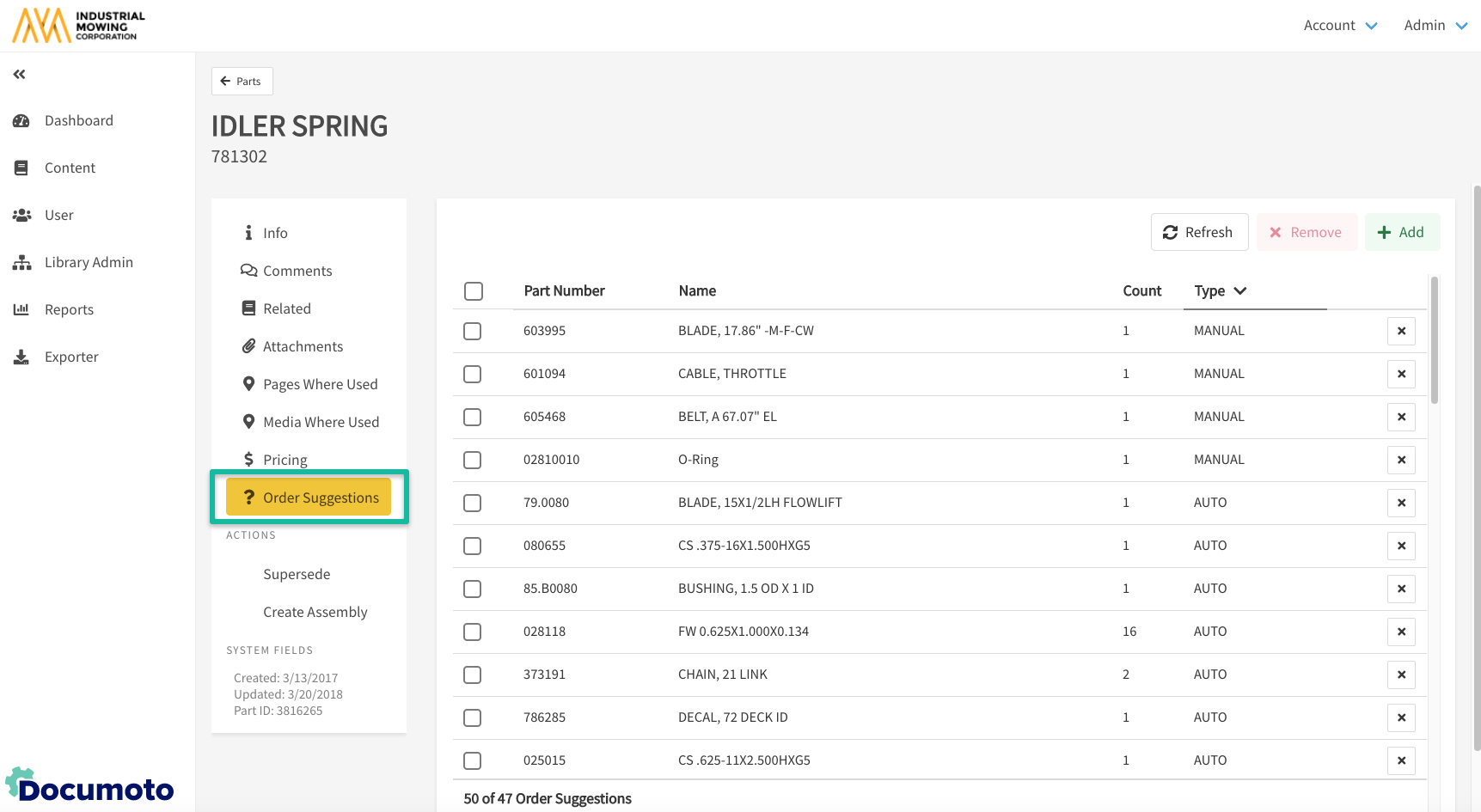Open the Pages Where Used section
This screenshot has width=1481, height=812.
click(320, 384)
